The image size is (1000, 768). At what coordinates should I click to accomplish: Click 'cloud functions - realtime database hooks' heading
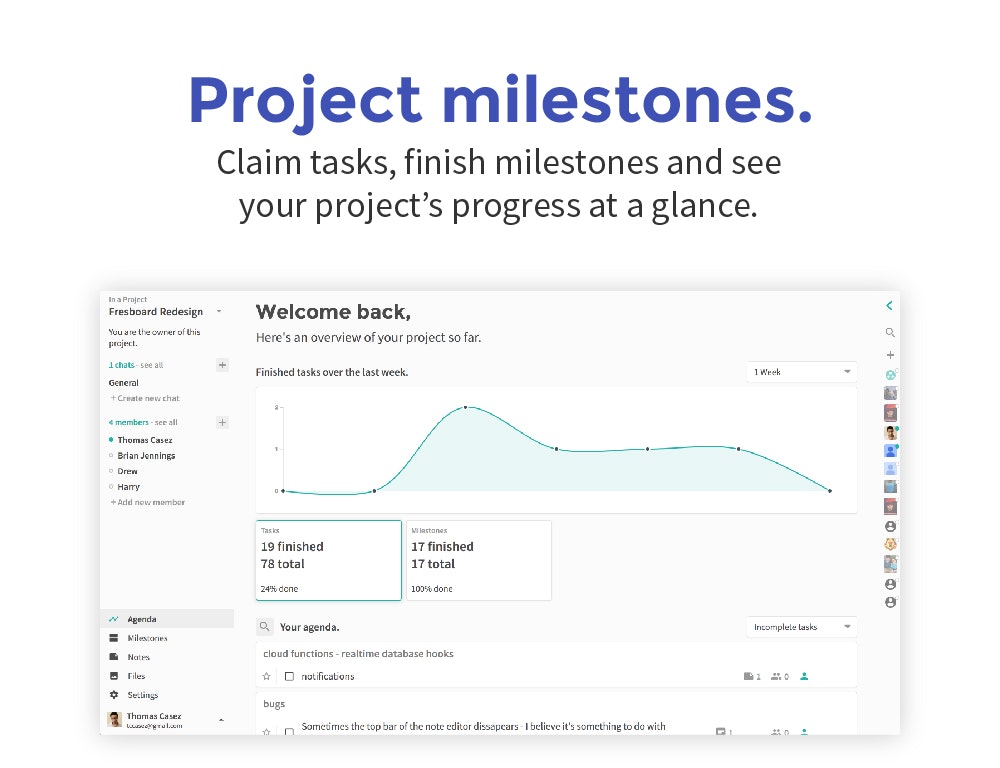[x=358, y=653]
